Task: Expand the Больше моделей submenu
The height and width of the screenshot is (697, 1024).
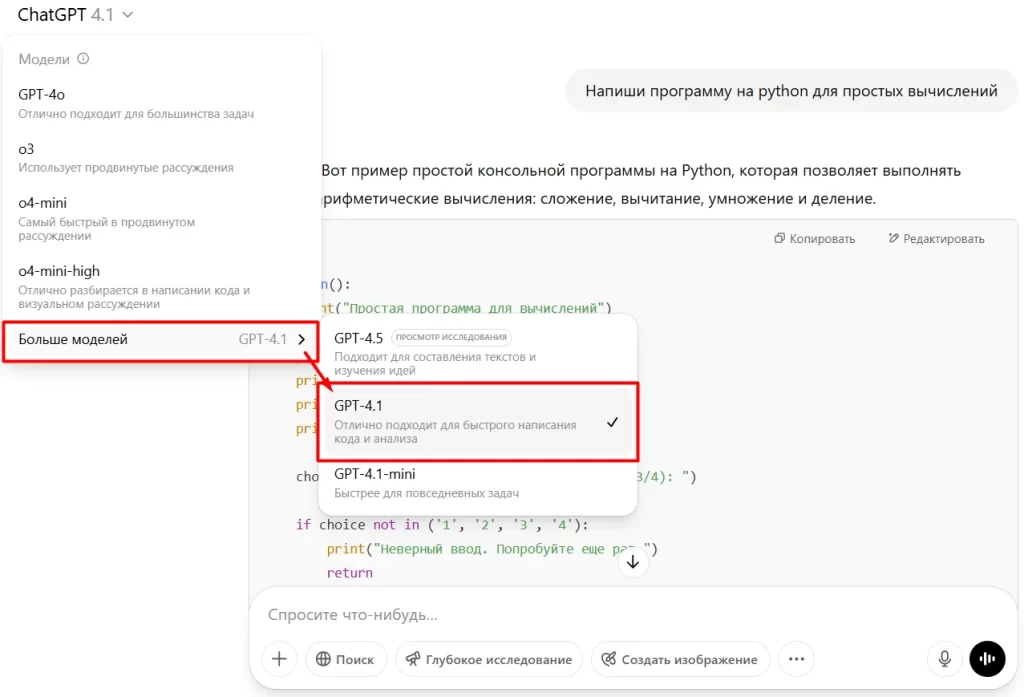Action: (161, 340)
